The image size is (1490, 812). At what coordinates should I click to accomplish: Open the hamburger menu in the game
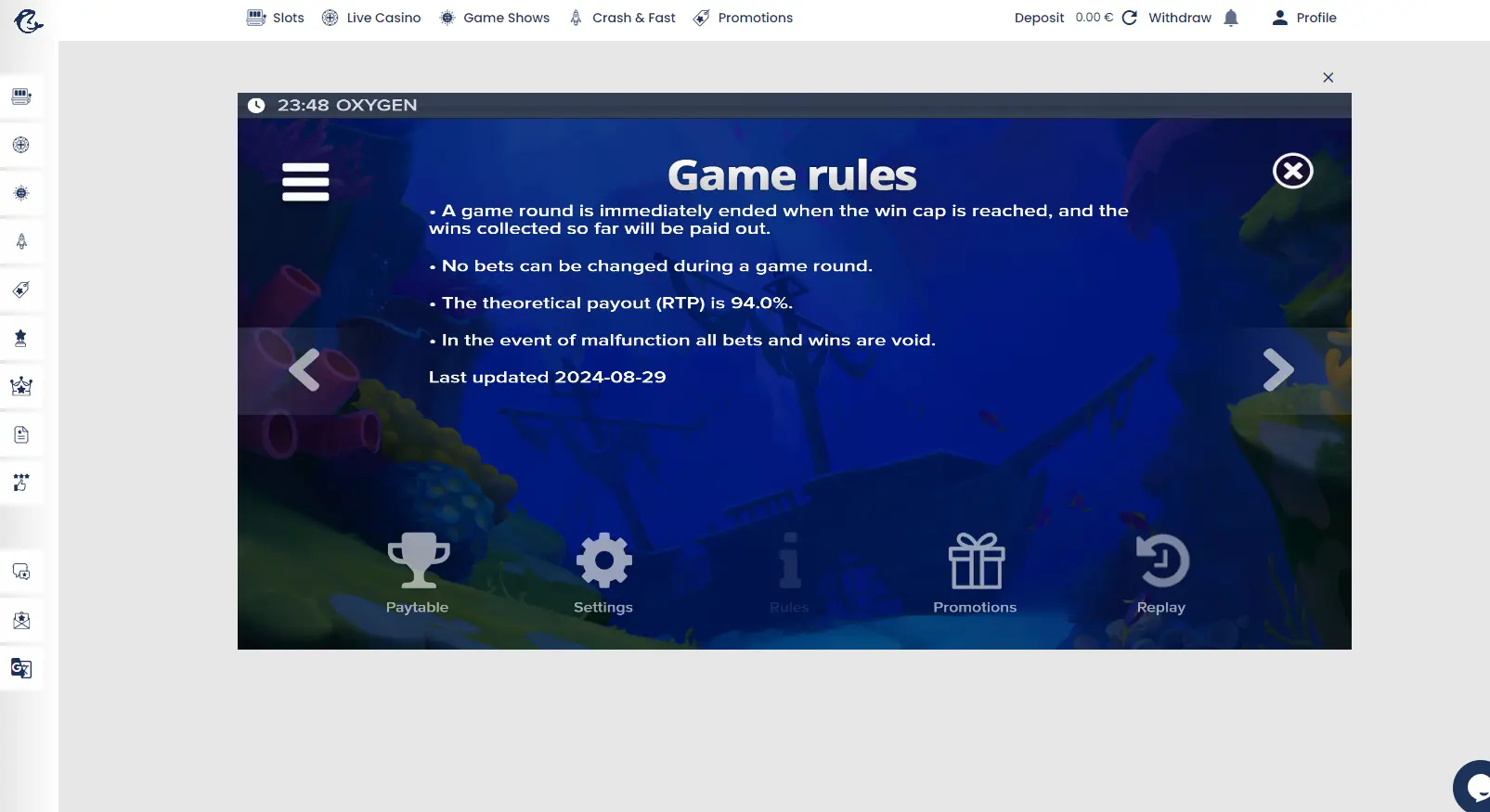[x=305, y=182]
